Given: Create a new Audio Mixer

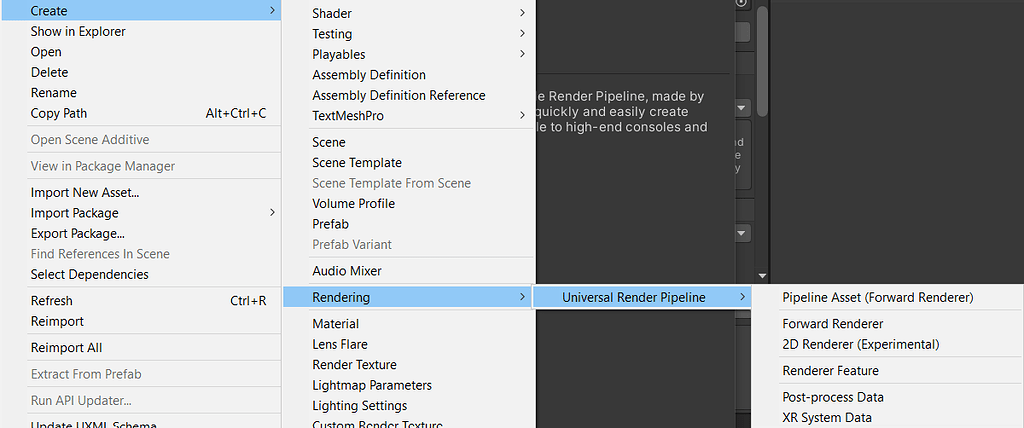Looking at the screenshot, I should [x=346, y=271].
